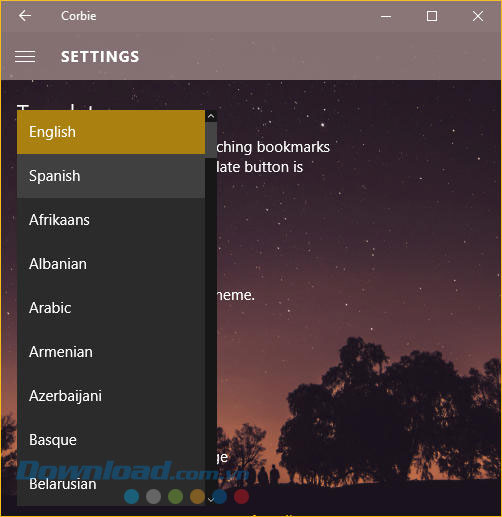Select Belarusian from the dropdown list
Image resolution: width=502 pixels, height=517 pixels.
coord(111,484)
